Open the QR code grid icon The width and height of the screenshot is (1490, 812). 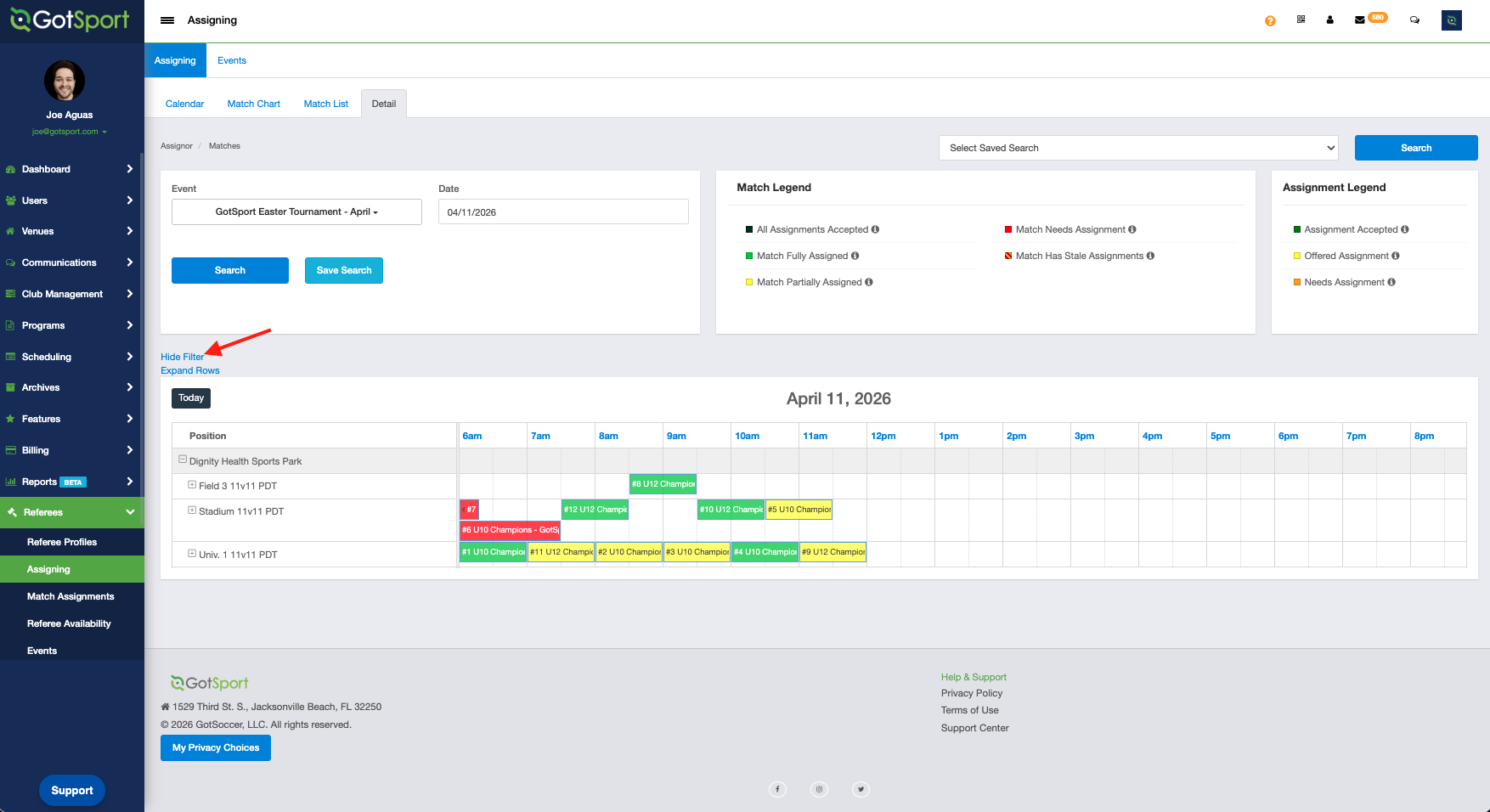1301,20
